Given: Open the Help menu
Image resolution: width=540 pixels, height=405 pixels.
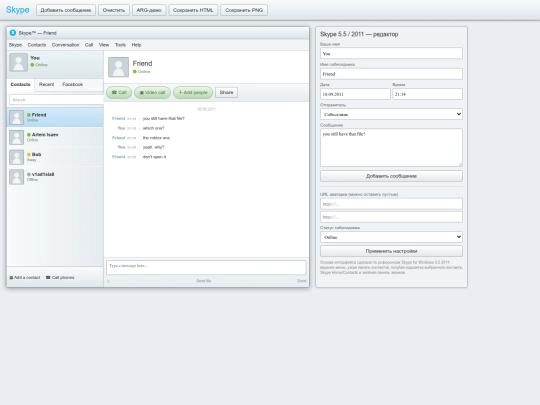Looking at the screenshot, I should point(136,45).
